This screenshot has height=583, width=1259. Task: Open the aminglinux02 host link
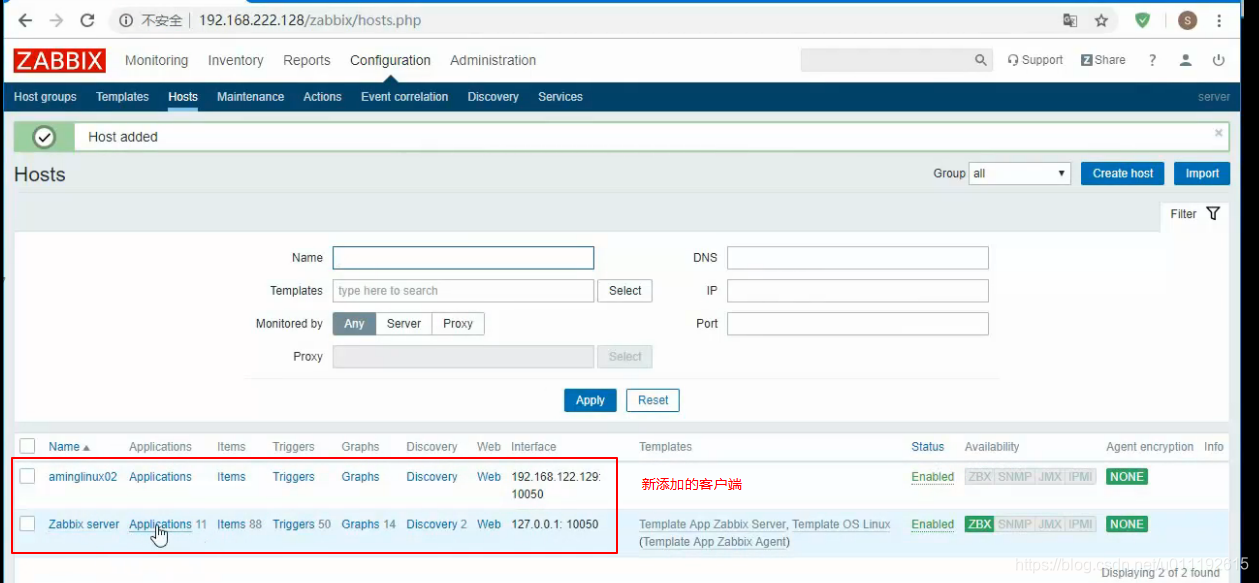83,477
